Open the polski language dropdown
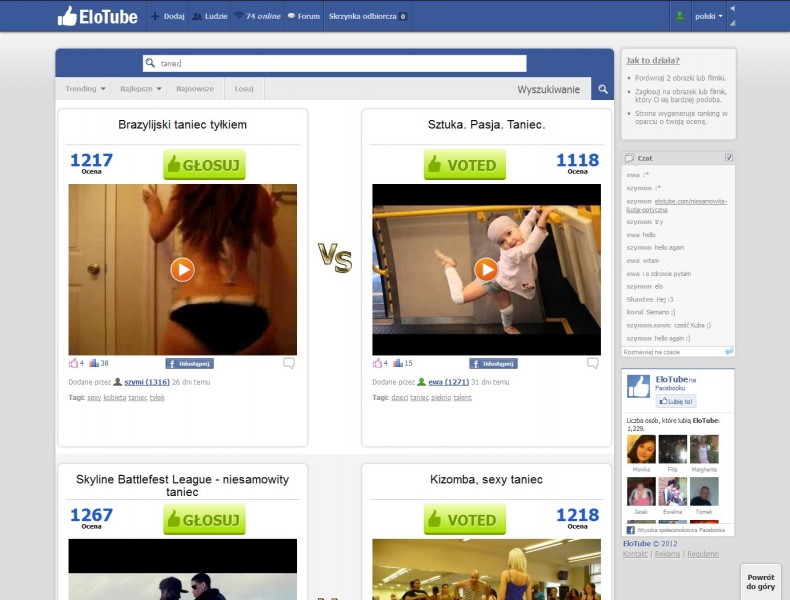This screenshot has width=790, height=600. [709, 16]
